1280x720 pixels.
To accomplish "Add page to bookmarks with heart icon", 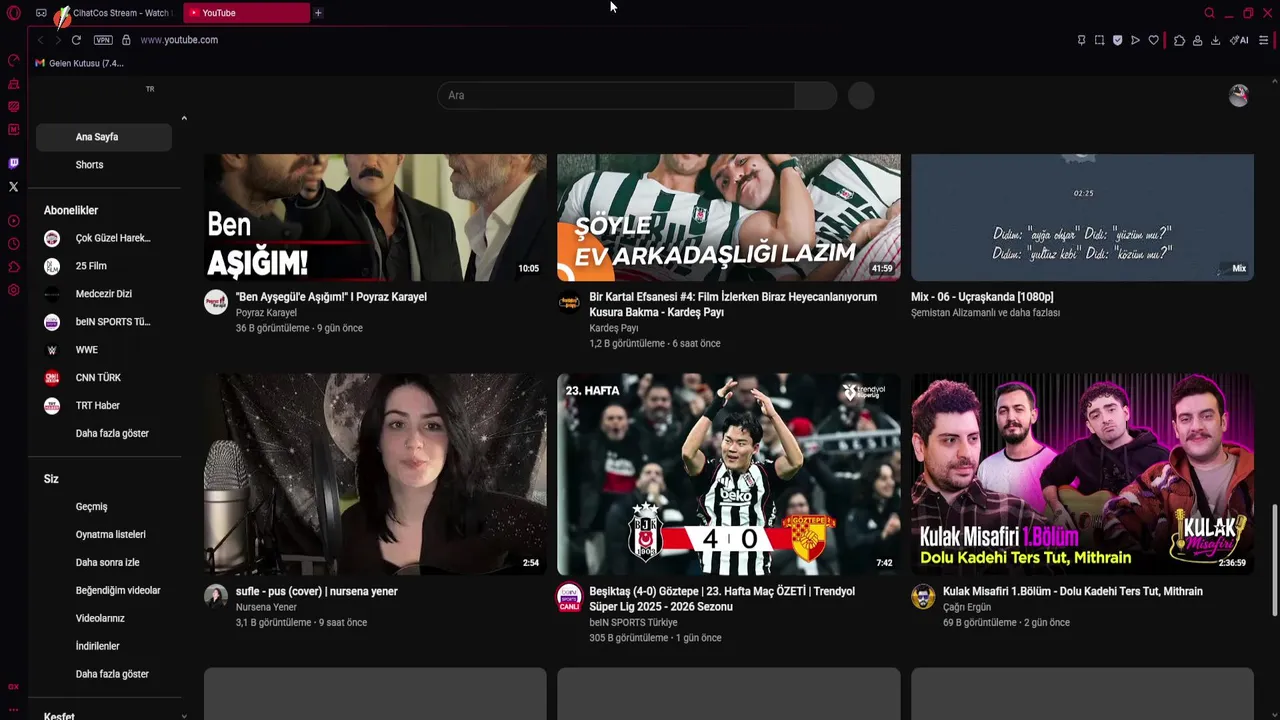I will click(x=1153, y=40).
